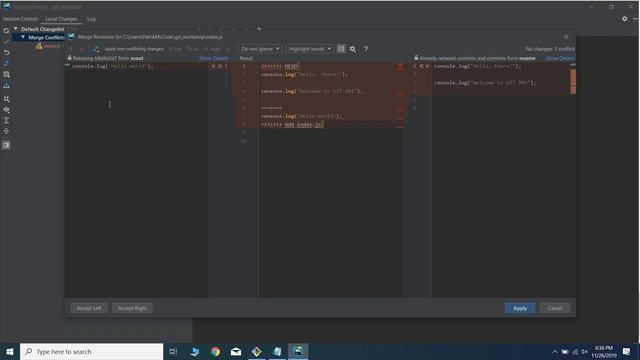This screenshot has height=360, width=640.
Task: Click Version Control panel label
Action: [20, 19]
